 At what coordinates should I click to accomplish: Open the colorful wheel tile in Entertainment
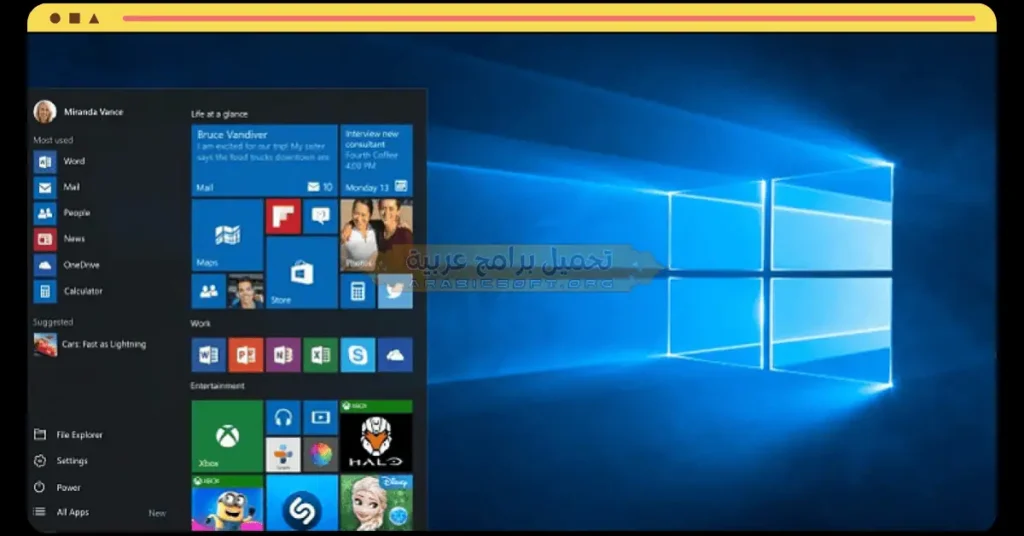coord(321,455)
